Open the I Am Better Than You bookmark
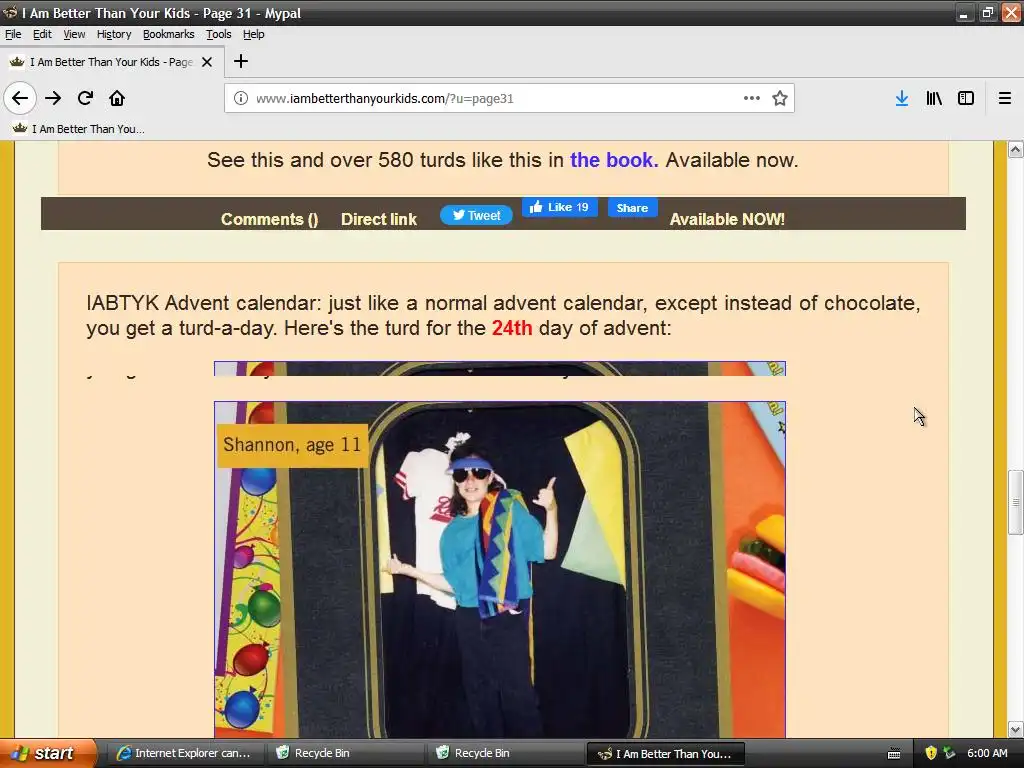This screenshot has height=768, width=1024. point(78,129)
